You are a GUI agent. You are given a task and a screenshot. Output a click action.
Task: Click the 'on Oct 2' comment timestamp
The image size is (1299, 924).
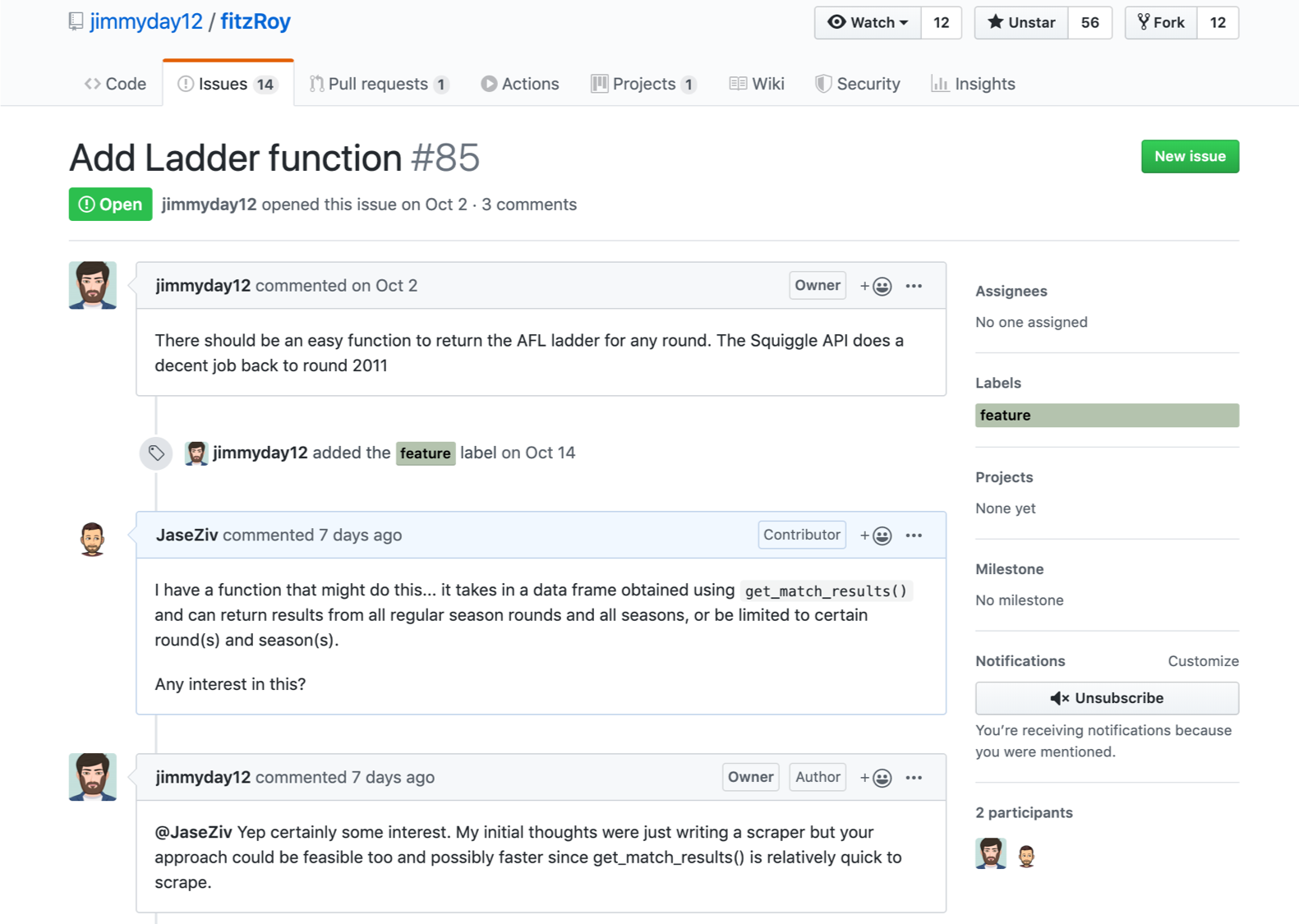click(x=385, y=286)
